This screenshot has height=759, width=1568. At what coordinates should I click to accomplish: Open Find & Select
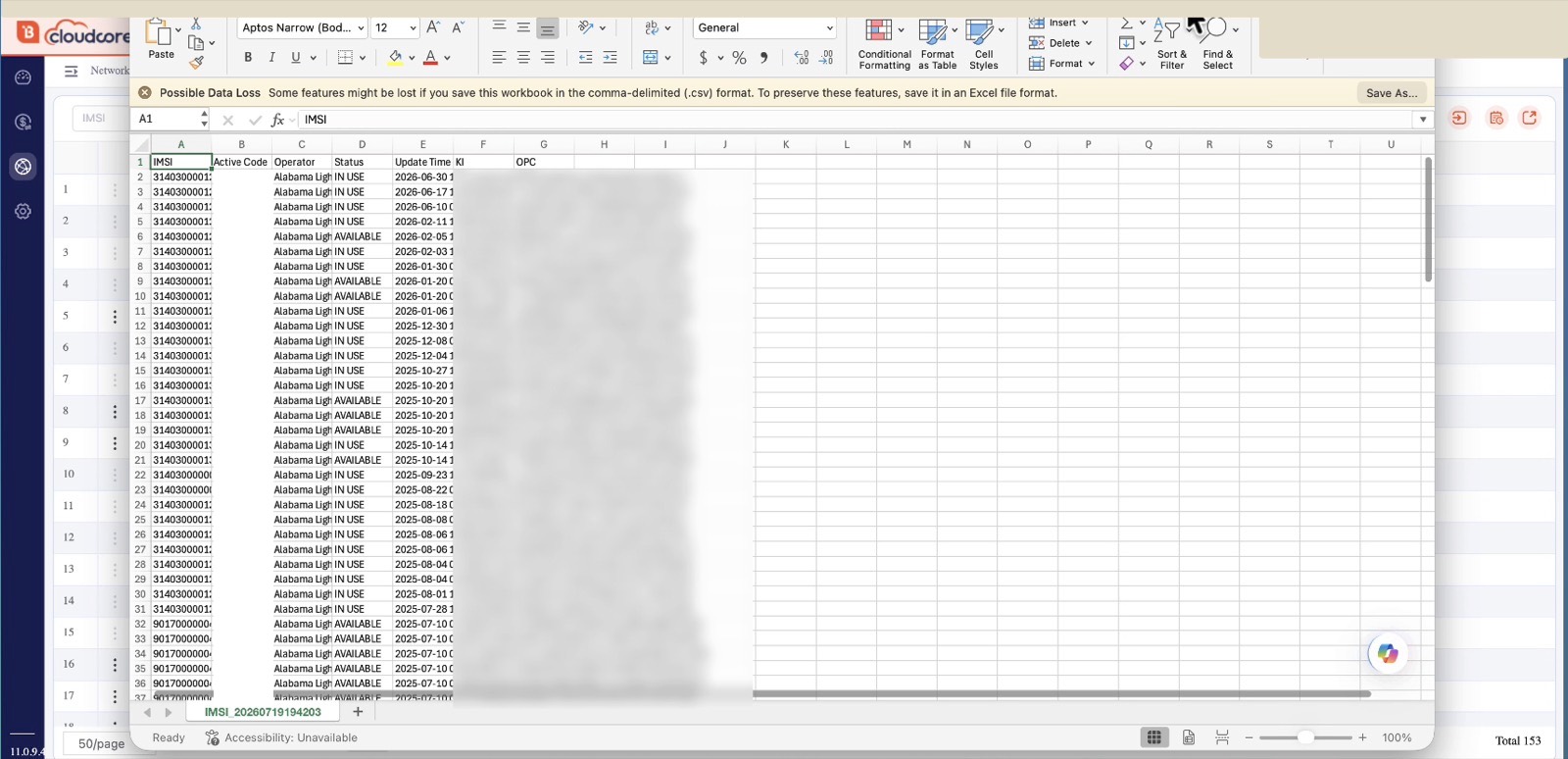1217,44
